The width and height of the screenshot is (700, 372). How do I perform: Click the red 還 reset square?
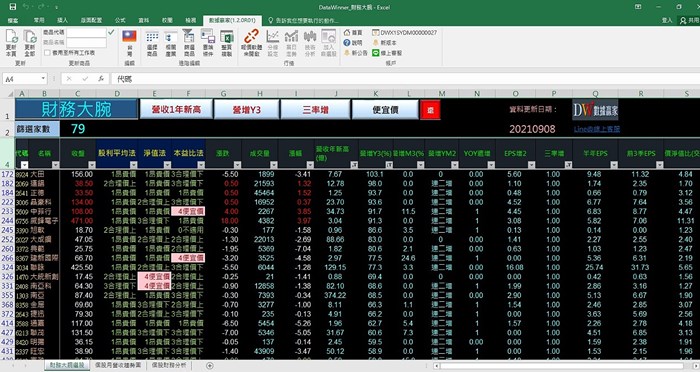click(430, 110)
